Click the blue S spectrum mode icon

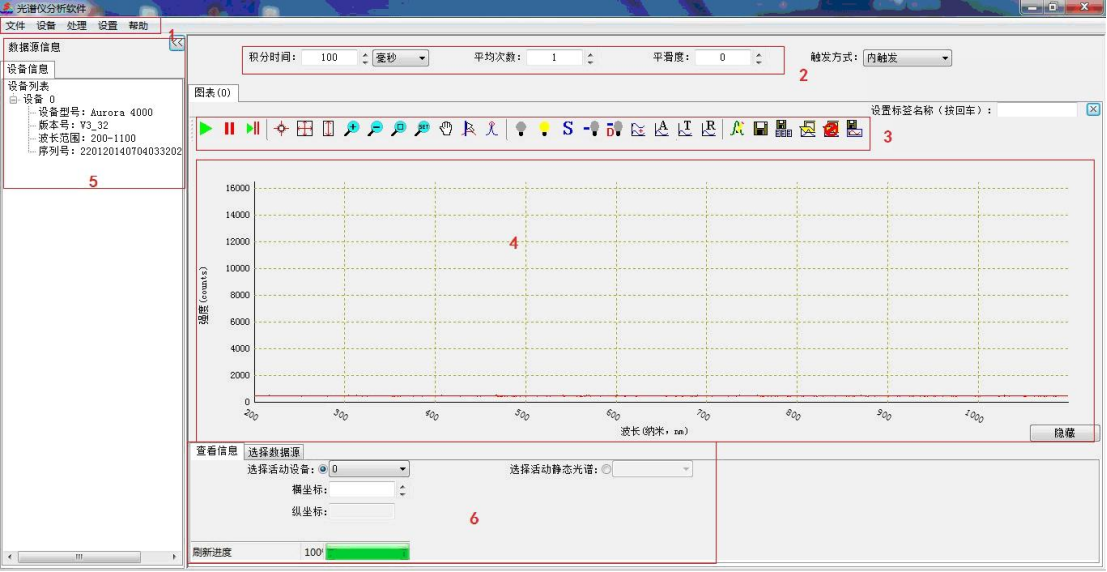coord(567,129)
